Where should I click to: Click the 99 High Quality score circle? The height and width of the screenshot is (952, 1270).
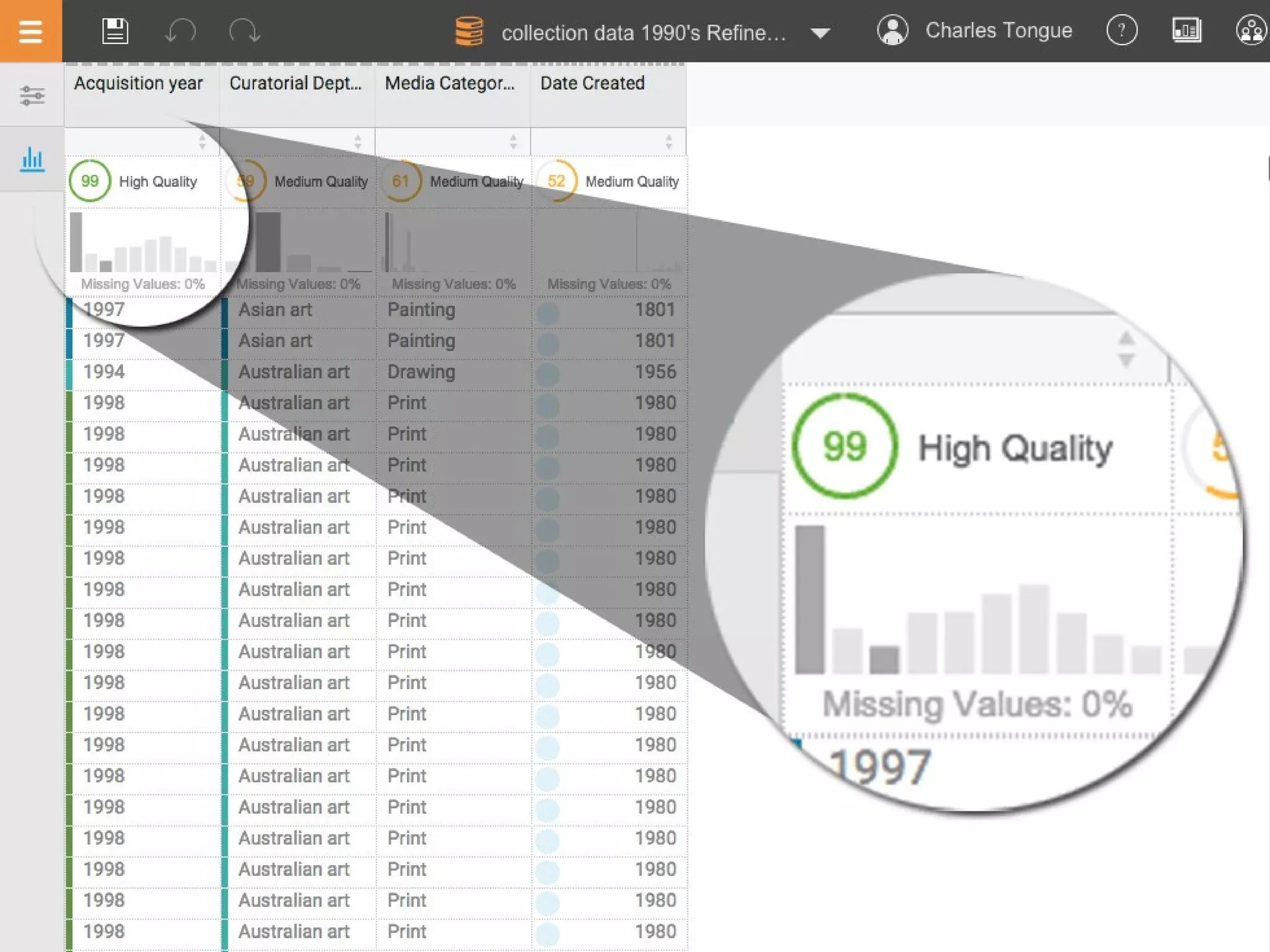click(90, 181)
